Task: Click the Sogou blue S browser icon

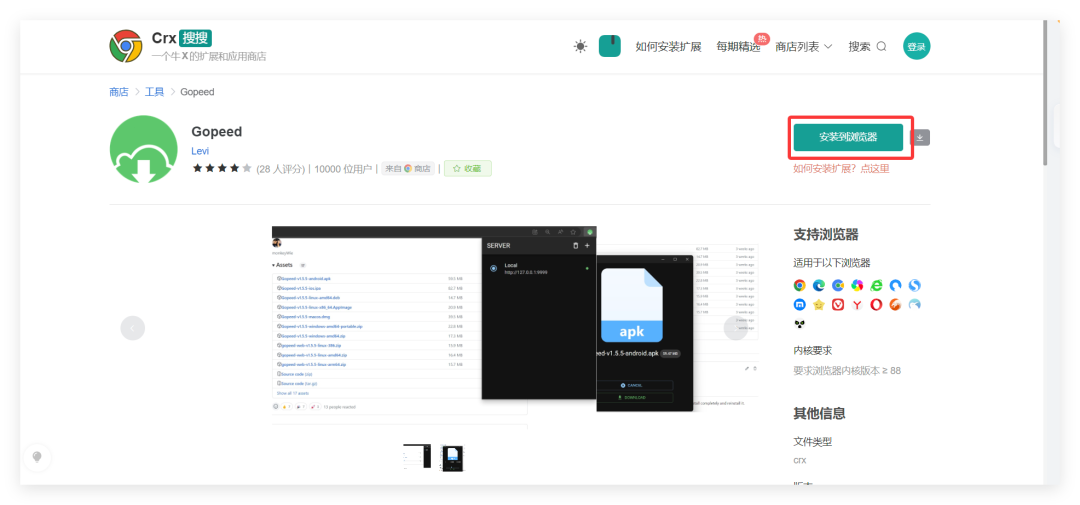Action: click(915, 285)
